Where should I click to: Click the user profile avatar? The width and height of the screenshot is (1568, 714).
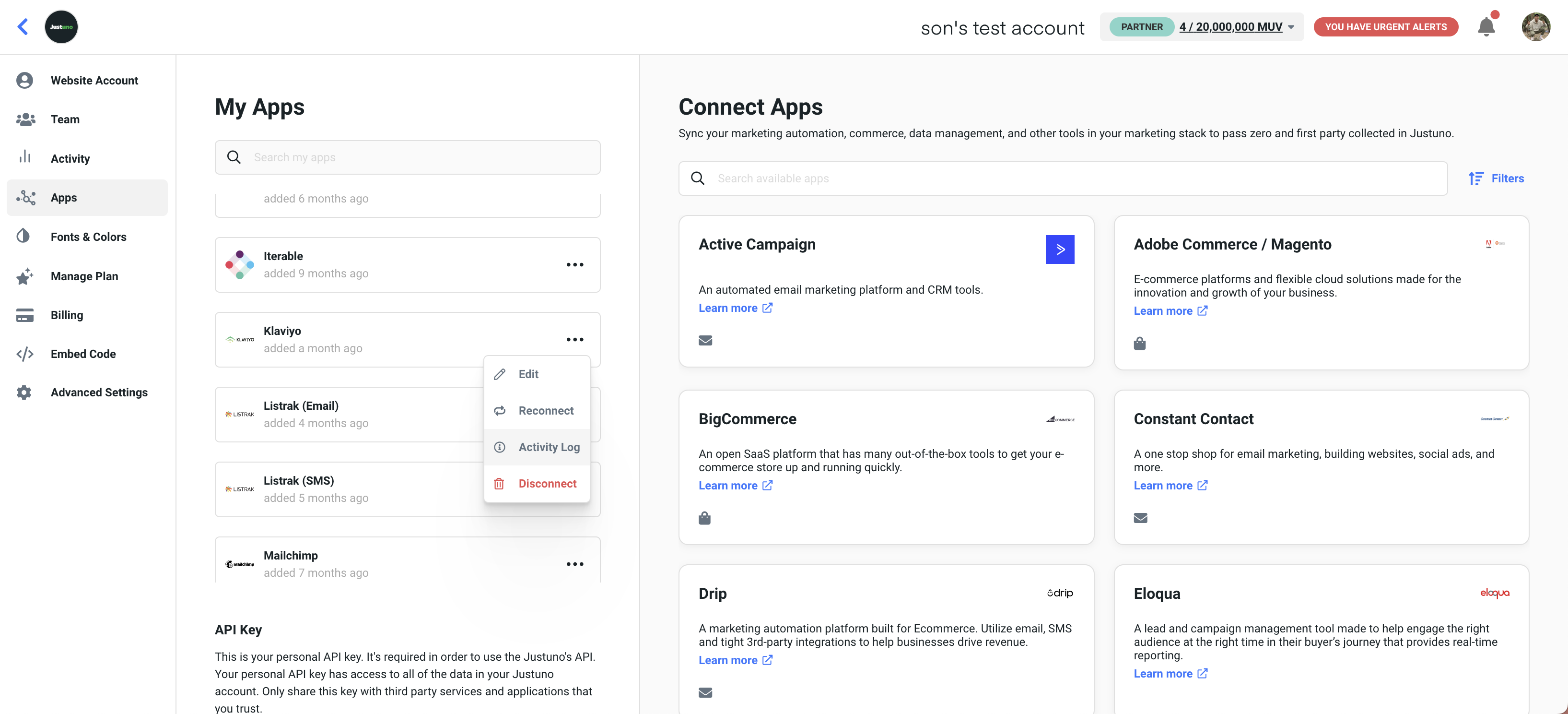[1536, 27]
